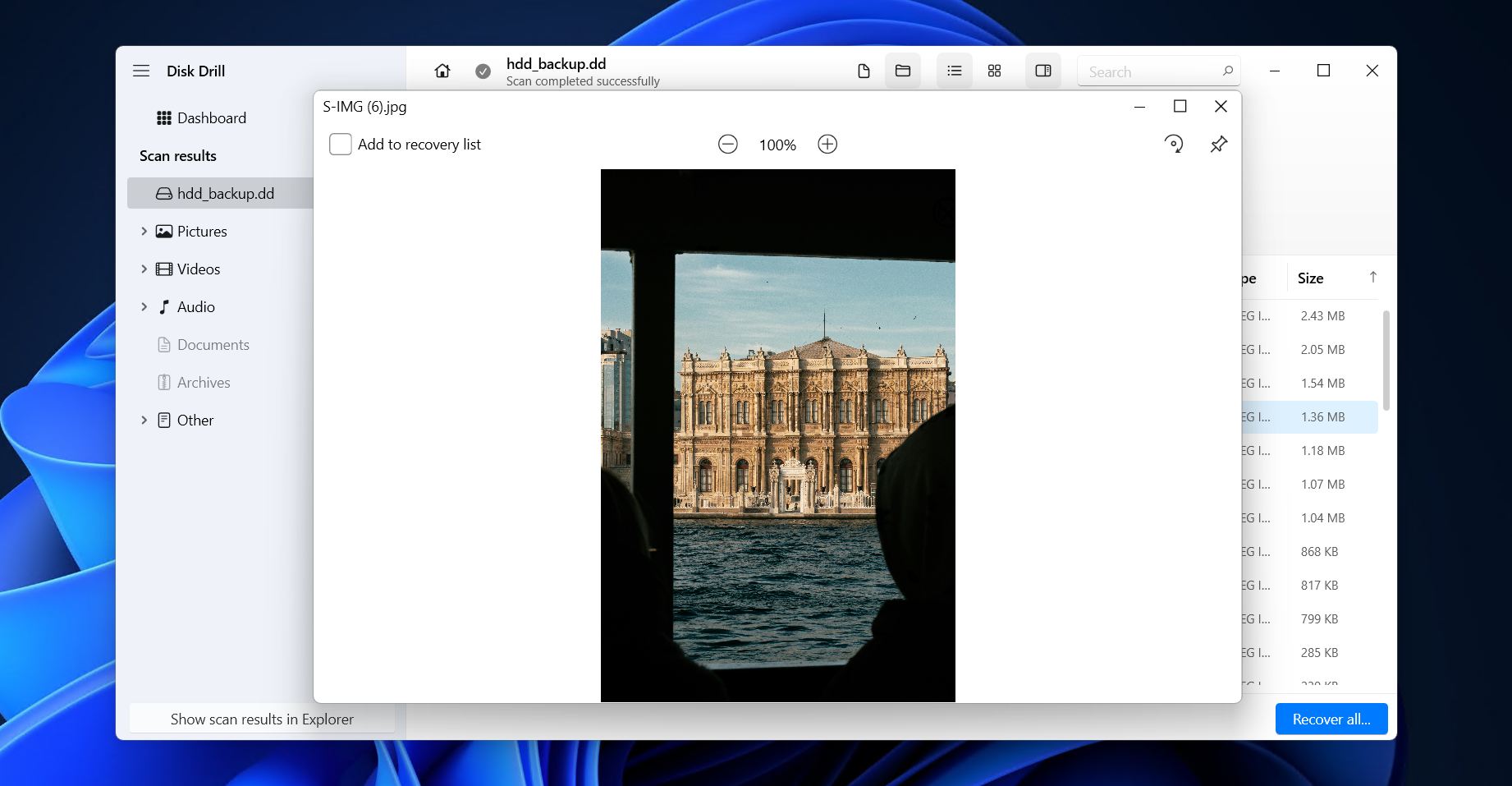Switch to grid thumbnails view
This screenshot has height=786, width=1512.
(x=994, y=71)
